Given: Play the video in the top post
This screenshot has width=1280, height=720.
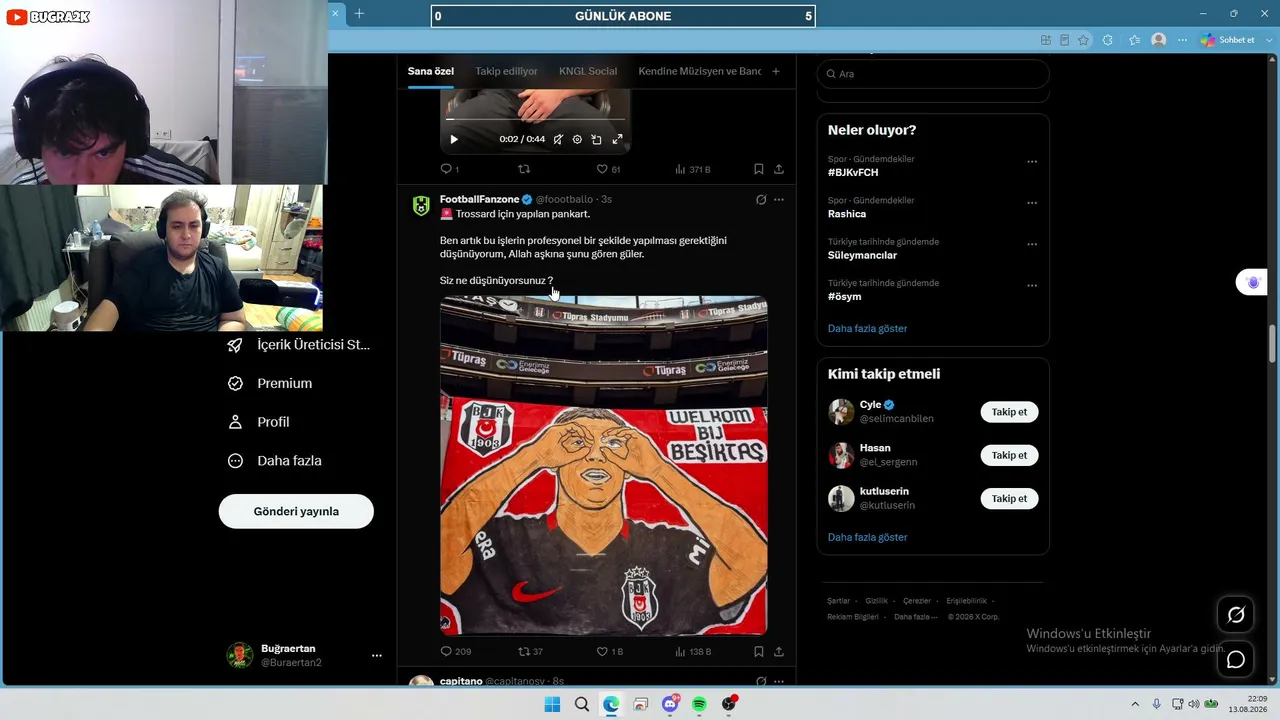Looking at the screenshot, I should click(x=453, y=140).
